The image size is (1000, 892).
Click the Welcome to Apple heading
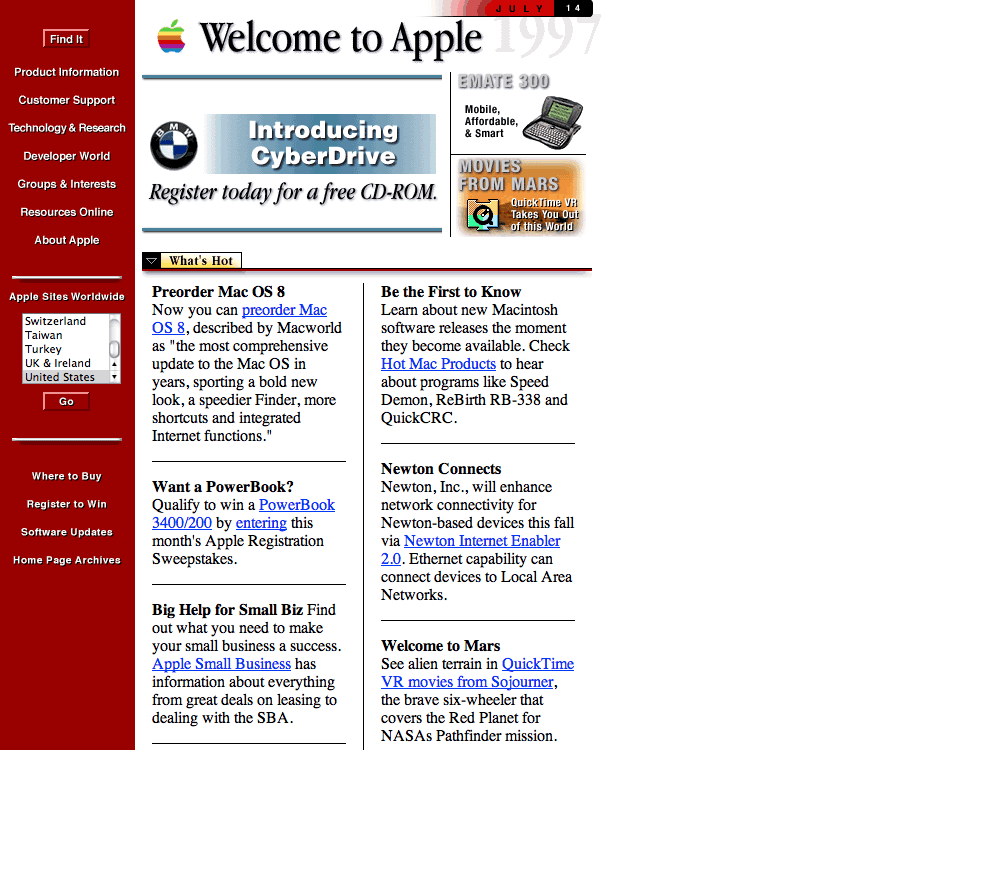[341, 38]
